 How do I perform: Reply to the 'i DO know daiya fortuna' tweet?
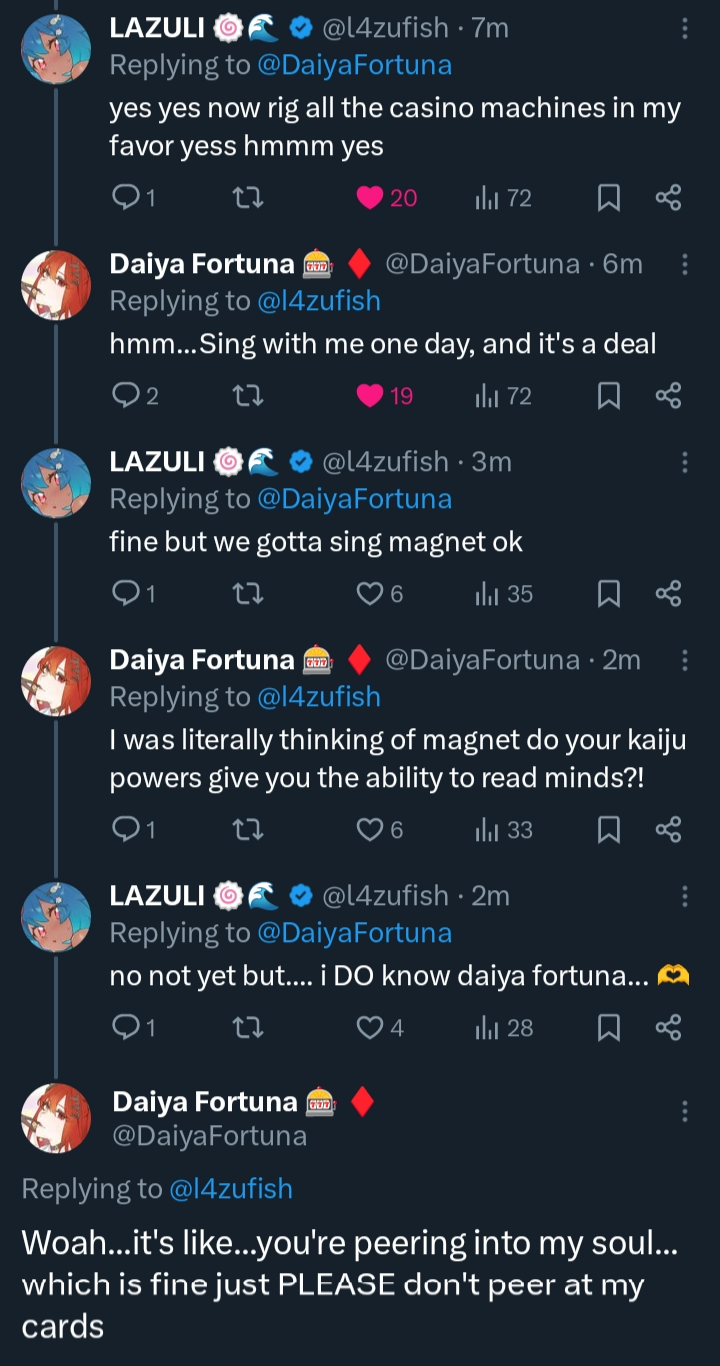pos(126,1027)
